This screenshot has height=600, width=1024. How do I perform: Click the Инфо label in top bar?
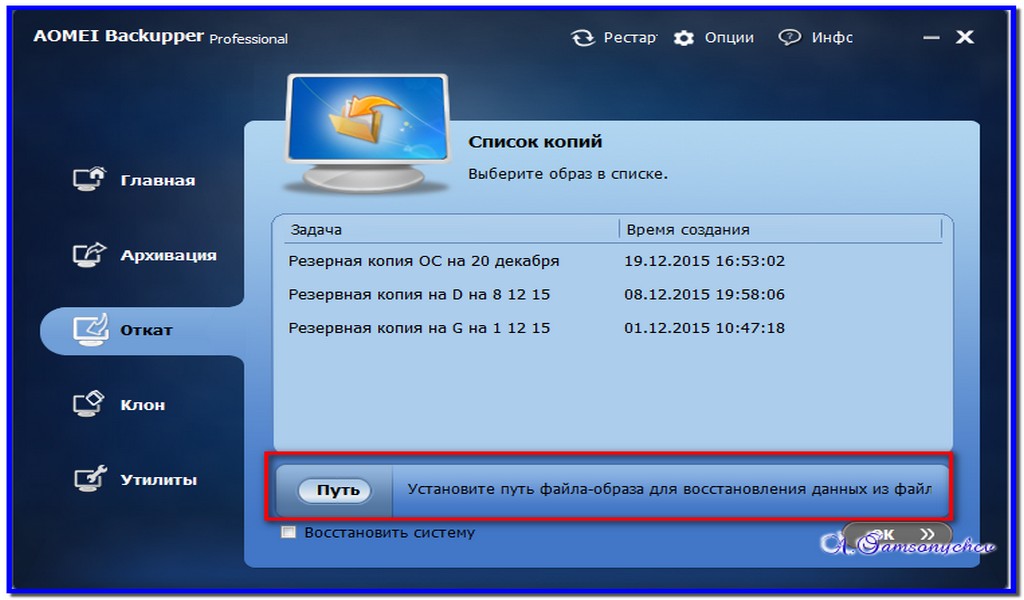pos(832,38)
